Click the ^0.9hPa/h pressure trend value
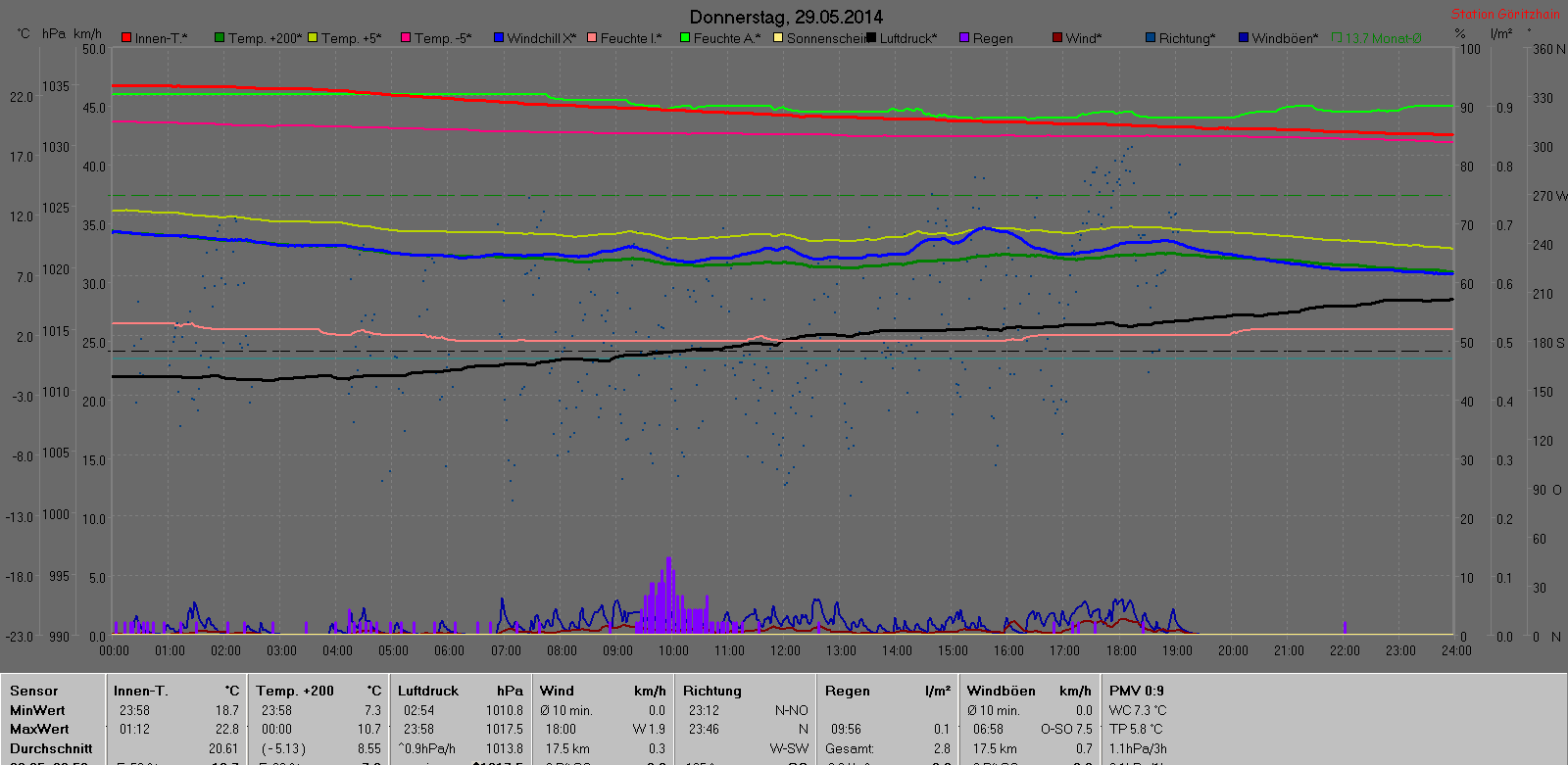Viewport: 1568px width, 765px height. (426, 748)
